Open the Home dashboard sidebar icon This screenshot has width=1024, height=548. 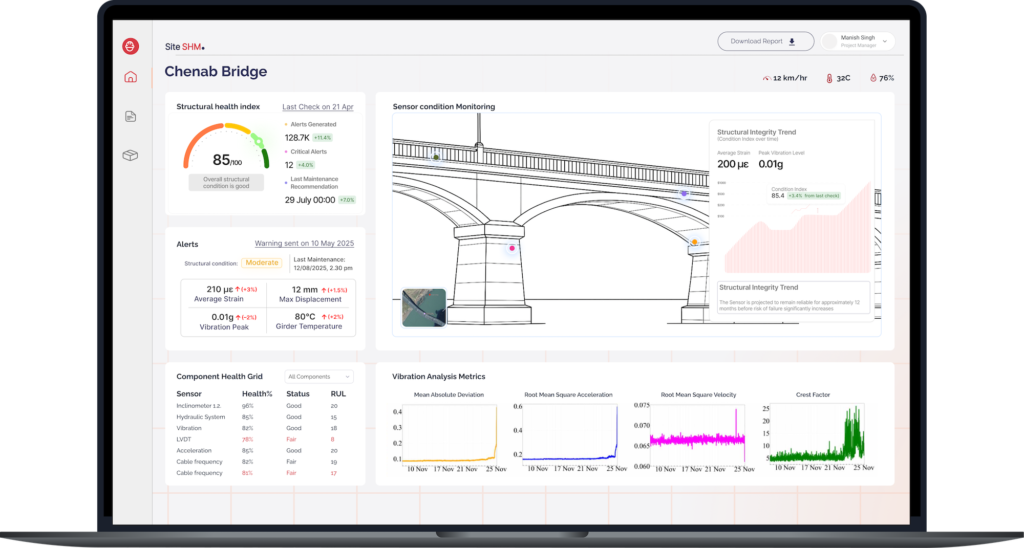[130, 77]
